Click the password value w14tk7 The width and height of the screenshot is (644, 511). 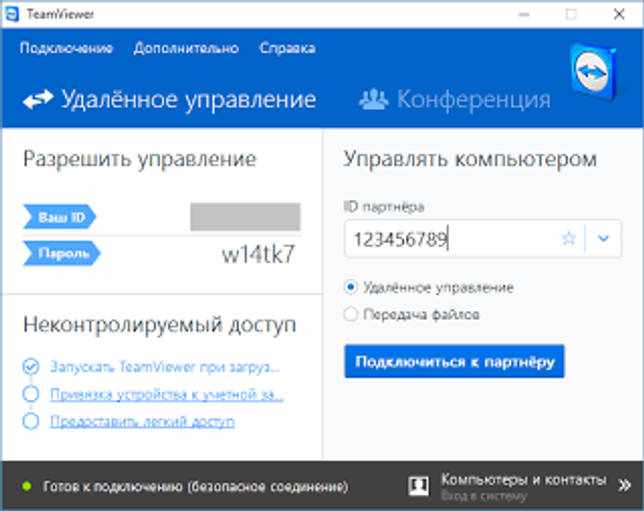pyautogui.click(x=258, y=254)
